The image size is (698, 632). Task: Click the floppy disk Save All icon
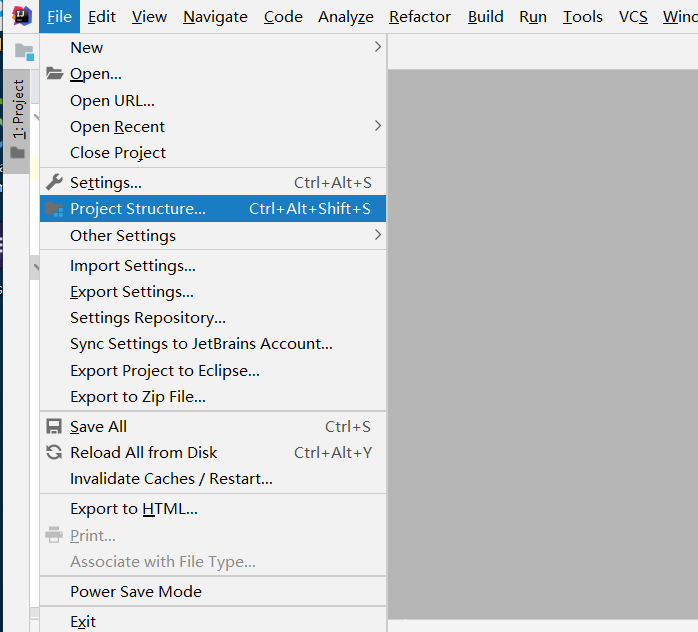coord(54,426)
